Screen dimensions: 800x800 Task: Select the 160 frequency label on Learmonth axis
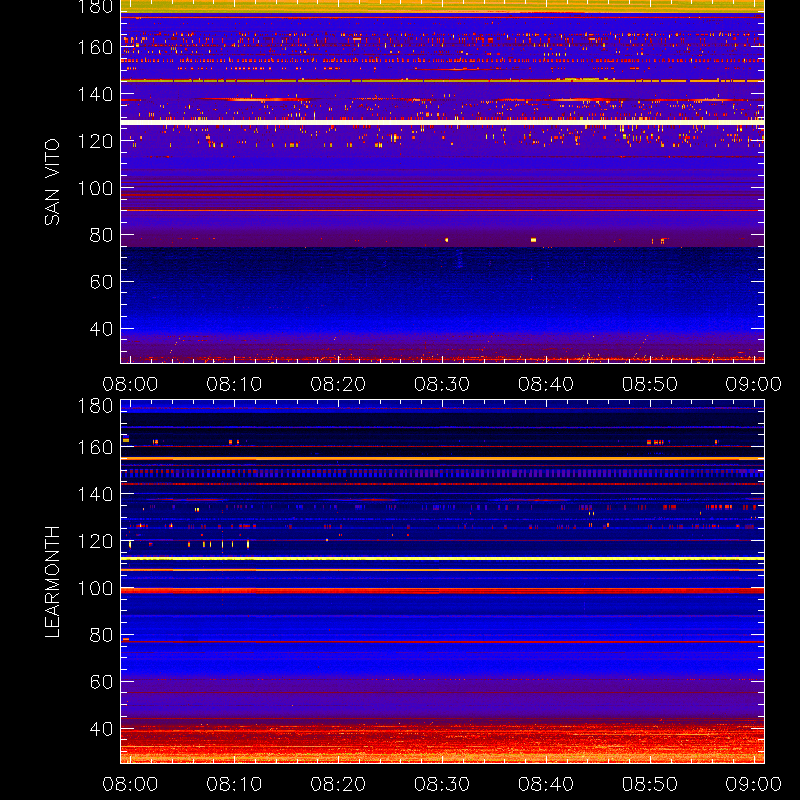[x=95, y=447]
